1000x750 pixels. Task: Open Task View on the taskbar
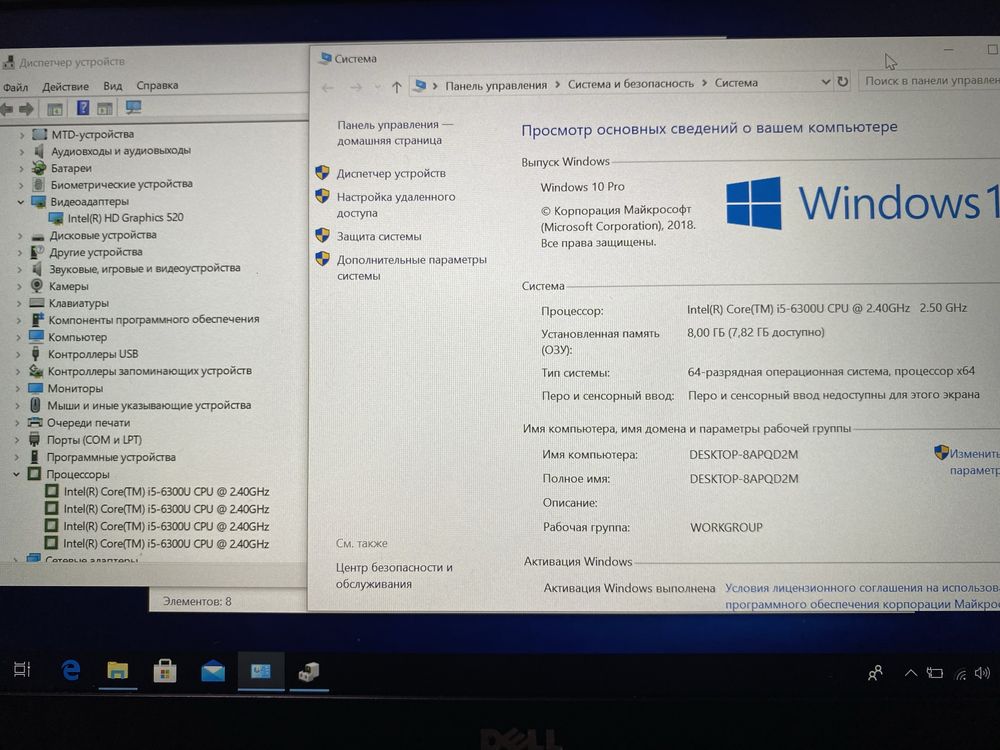[x=22, y=669]
